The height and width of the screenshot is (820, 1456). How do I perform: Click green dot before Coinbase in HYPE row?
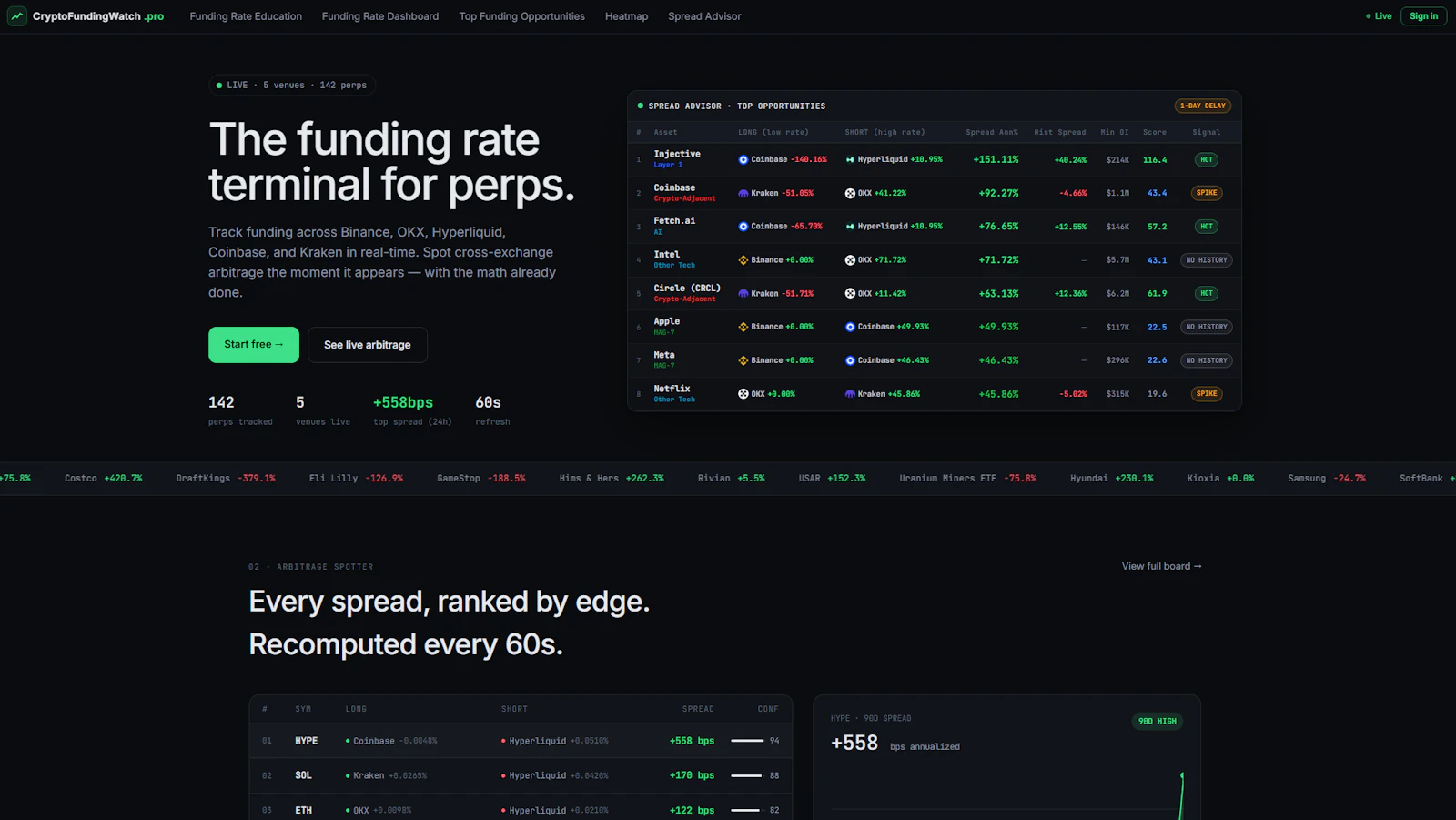click(348, 741)
